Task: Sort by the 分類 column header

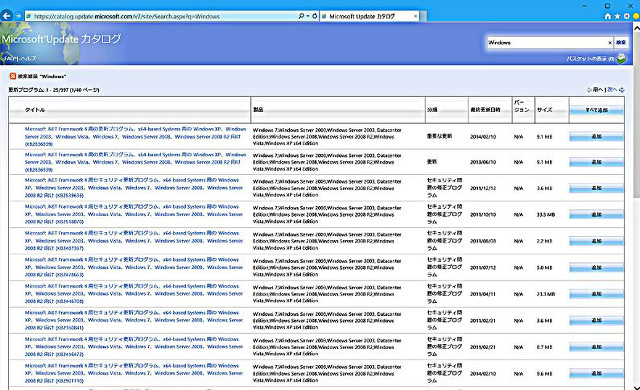Action: coord(432,110)
